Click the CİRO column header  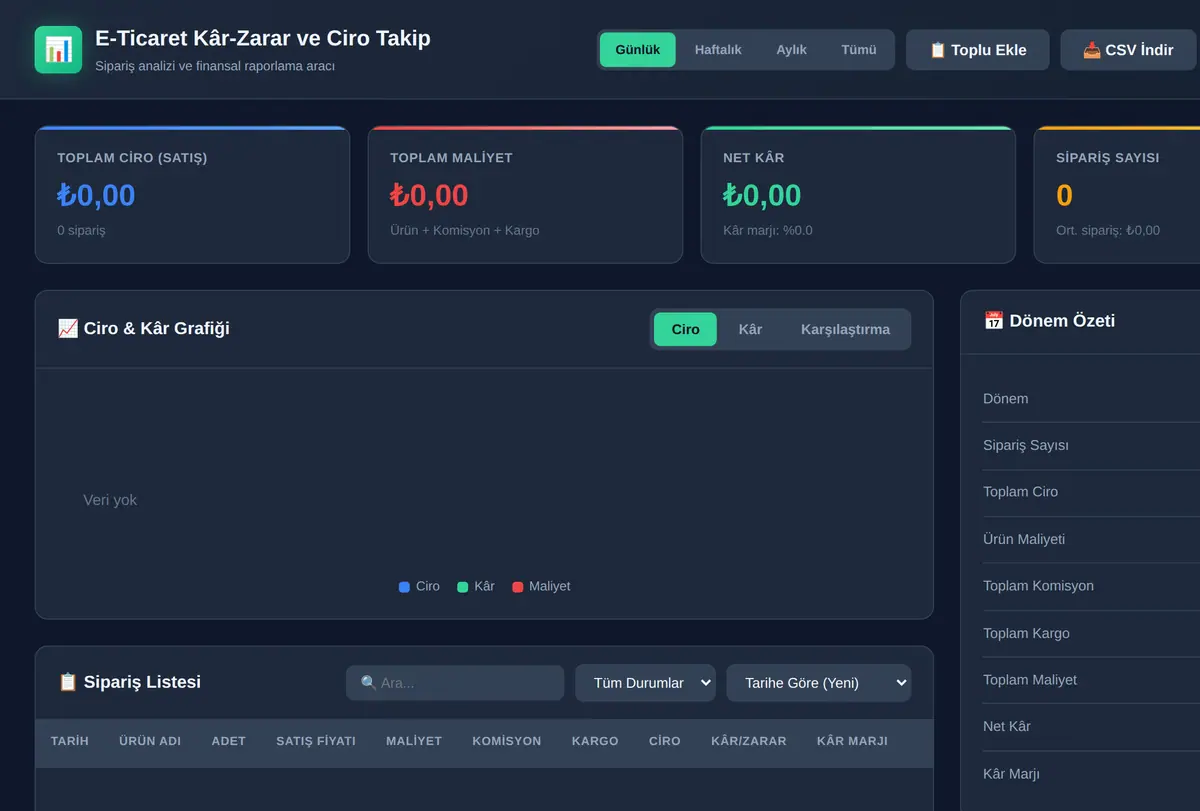tap(664, 741)
